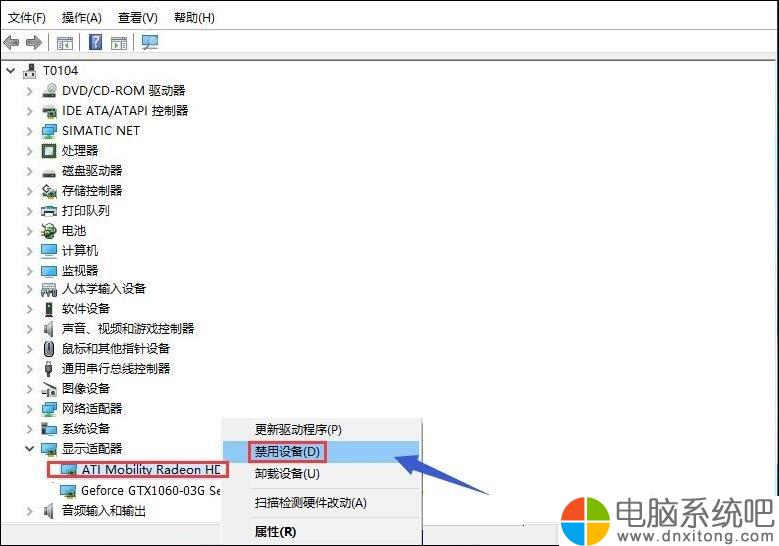The image size is (779, 546).
Task: Select the 存储控制器 label
Action: [92, 190]
